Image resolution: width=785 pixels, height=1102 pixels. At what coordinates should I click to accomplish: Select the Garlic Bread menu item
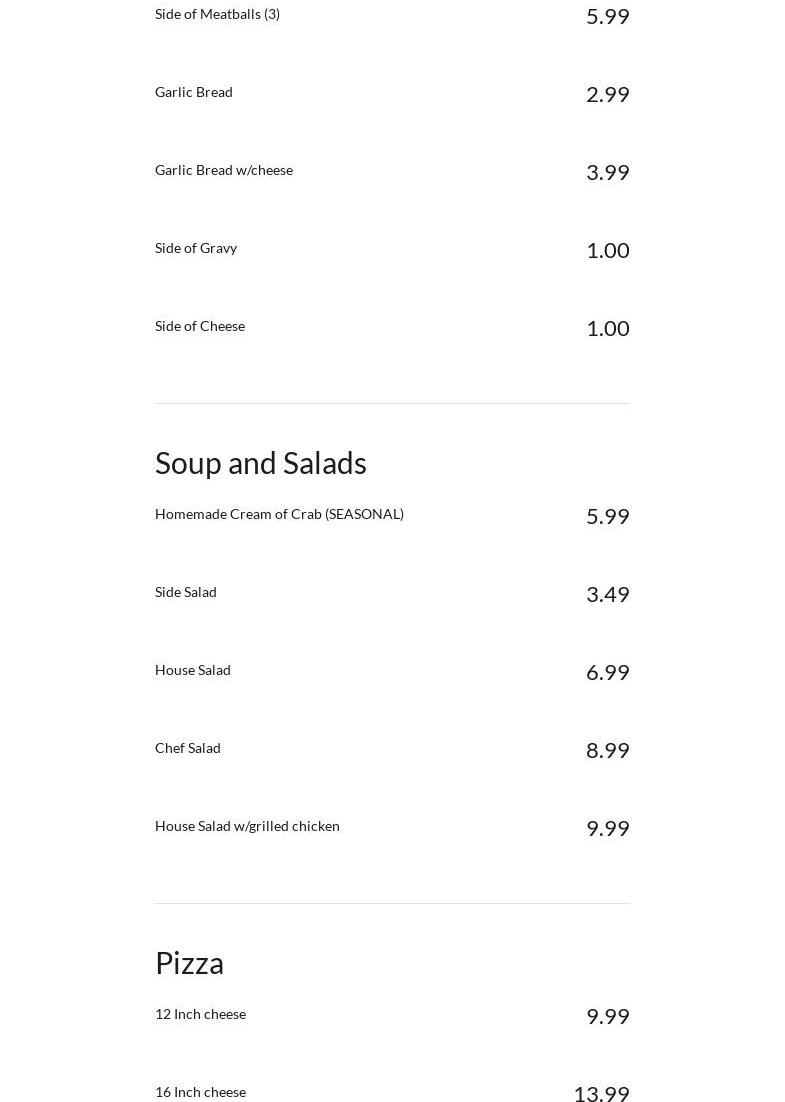[x=194, y=92]
